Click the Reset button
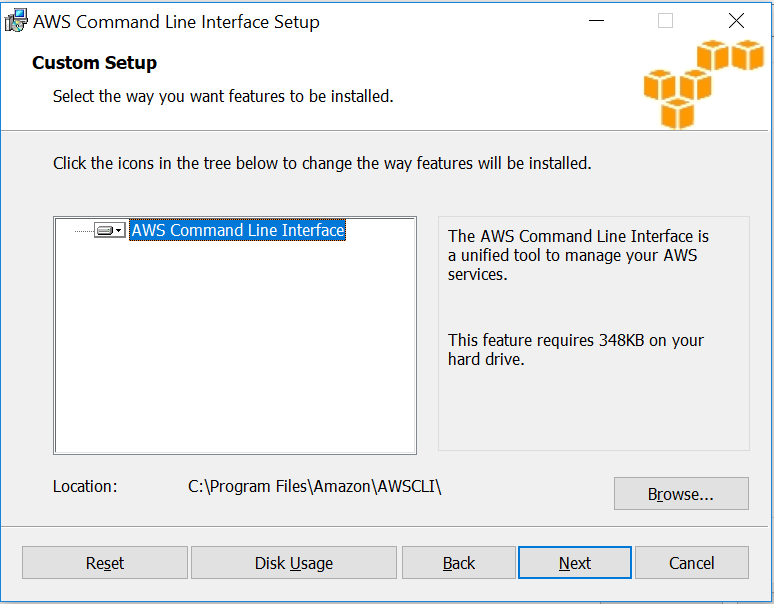This screenshot has width=774, height=604. click(x=105, y=563)
